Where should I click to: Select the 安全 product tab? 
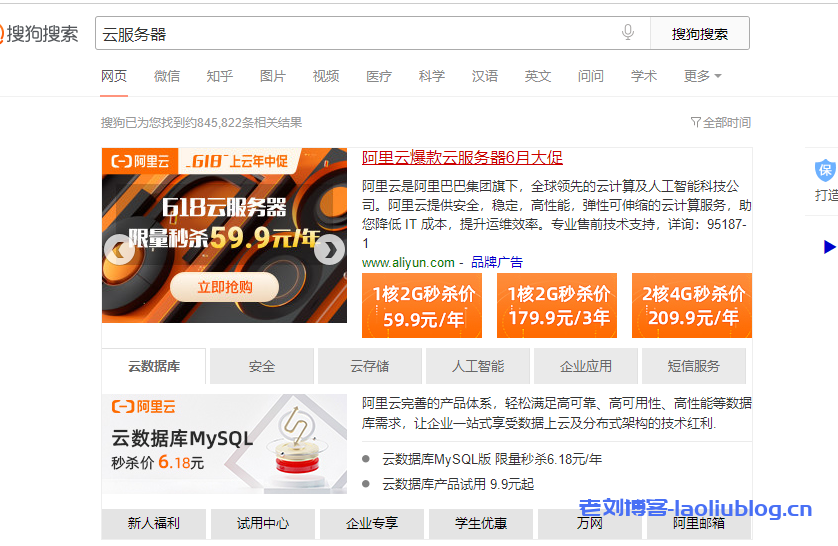click(262, 366)
